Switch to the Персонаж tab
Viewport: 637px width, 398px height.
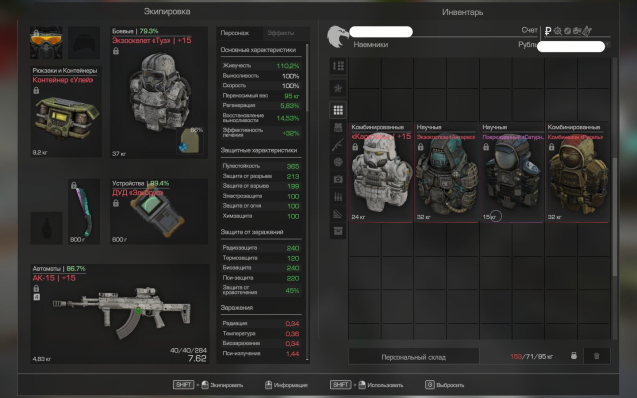pyautogui.click(x=235, y=33)
